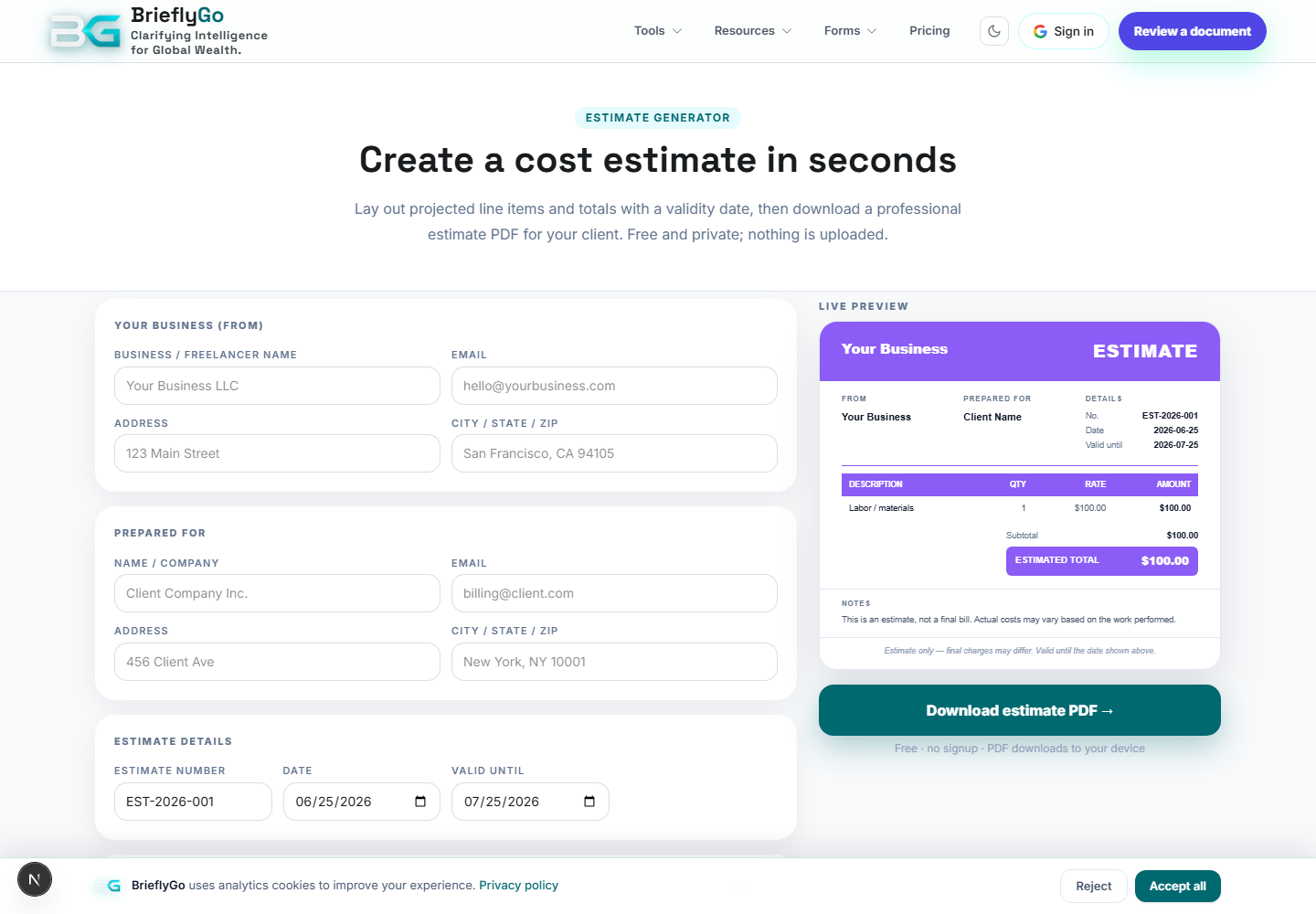Click 'Create a cost estimate in seconds' heading
The image size is (1316, 914).
[658, 160]
